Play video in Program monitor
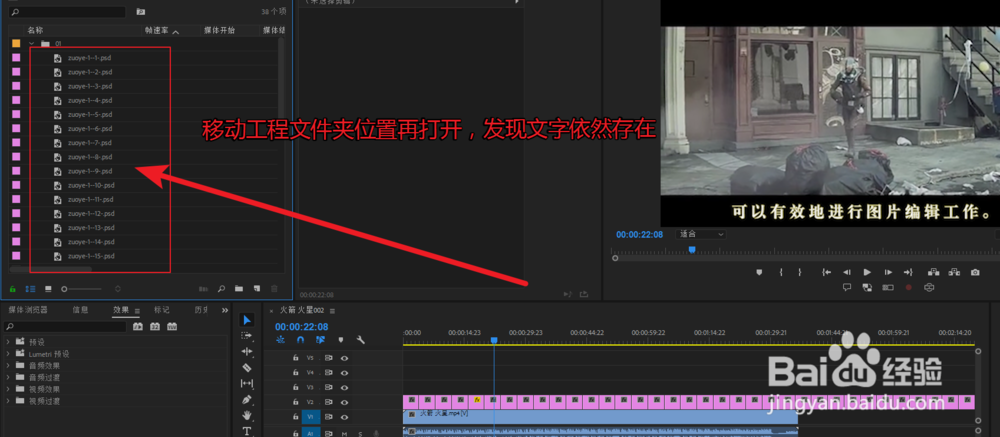Screen dimensions: 1000x437 click(867, 272)
